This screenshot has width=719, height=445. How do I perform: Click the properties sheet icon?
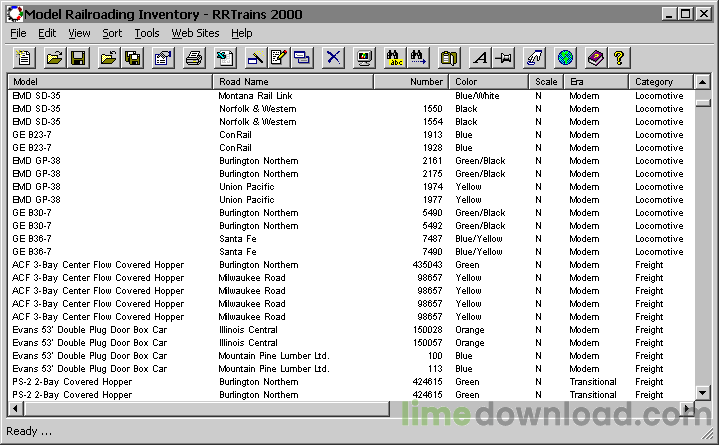click(163, 58)
